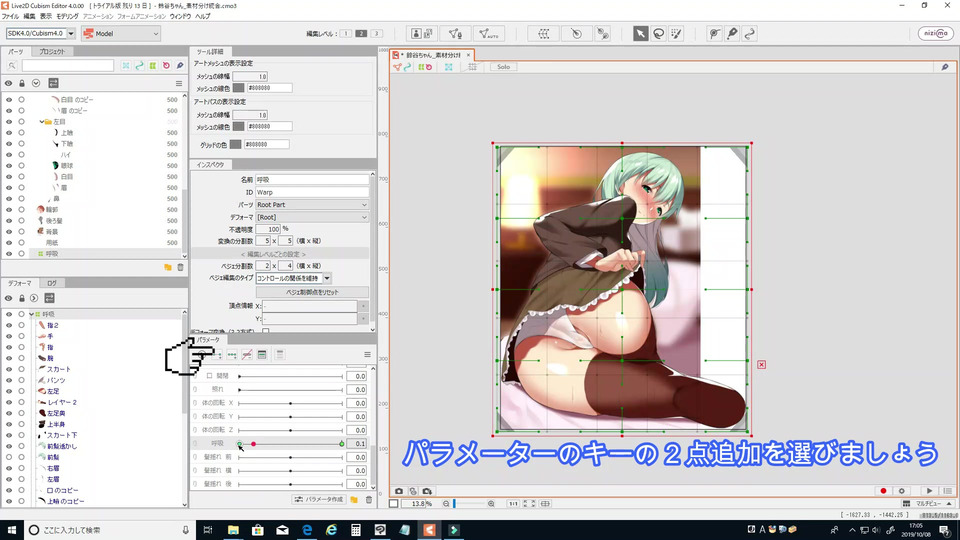Click the parameter palette layout icon
The height and width of the screenshot is (540, 960).
click(262, 354)
